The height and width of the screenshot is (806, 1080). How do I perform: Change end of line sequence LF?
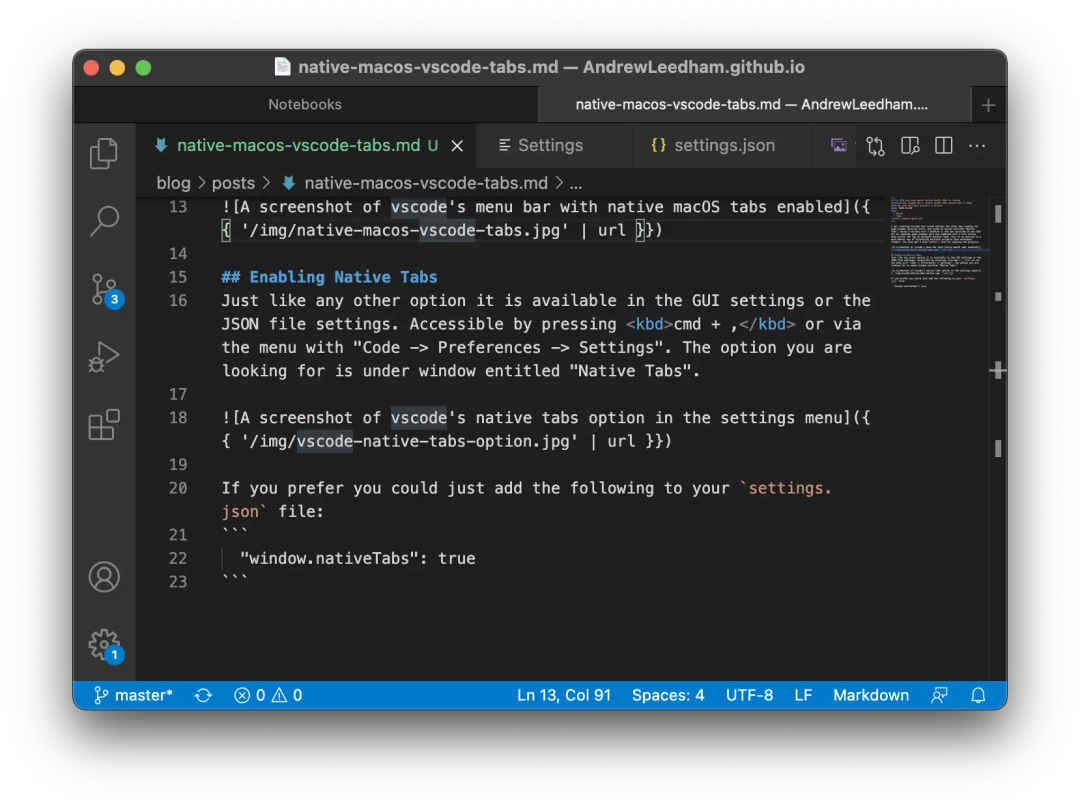tap(802, 695)
